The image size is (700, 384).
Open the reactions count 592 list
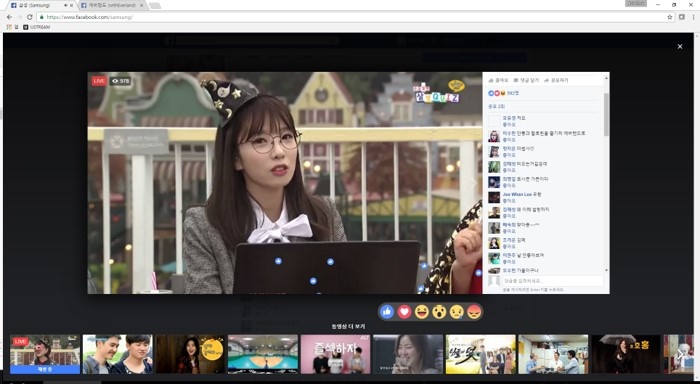[x=504, y=93]
